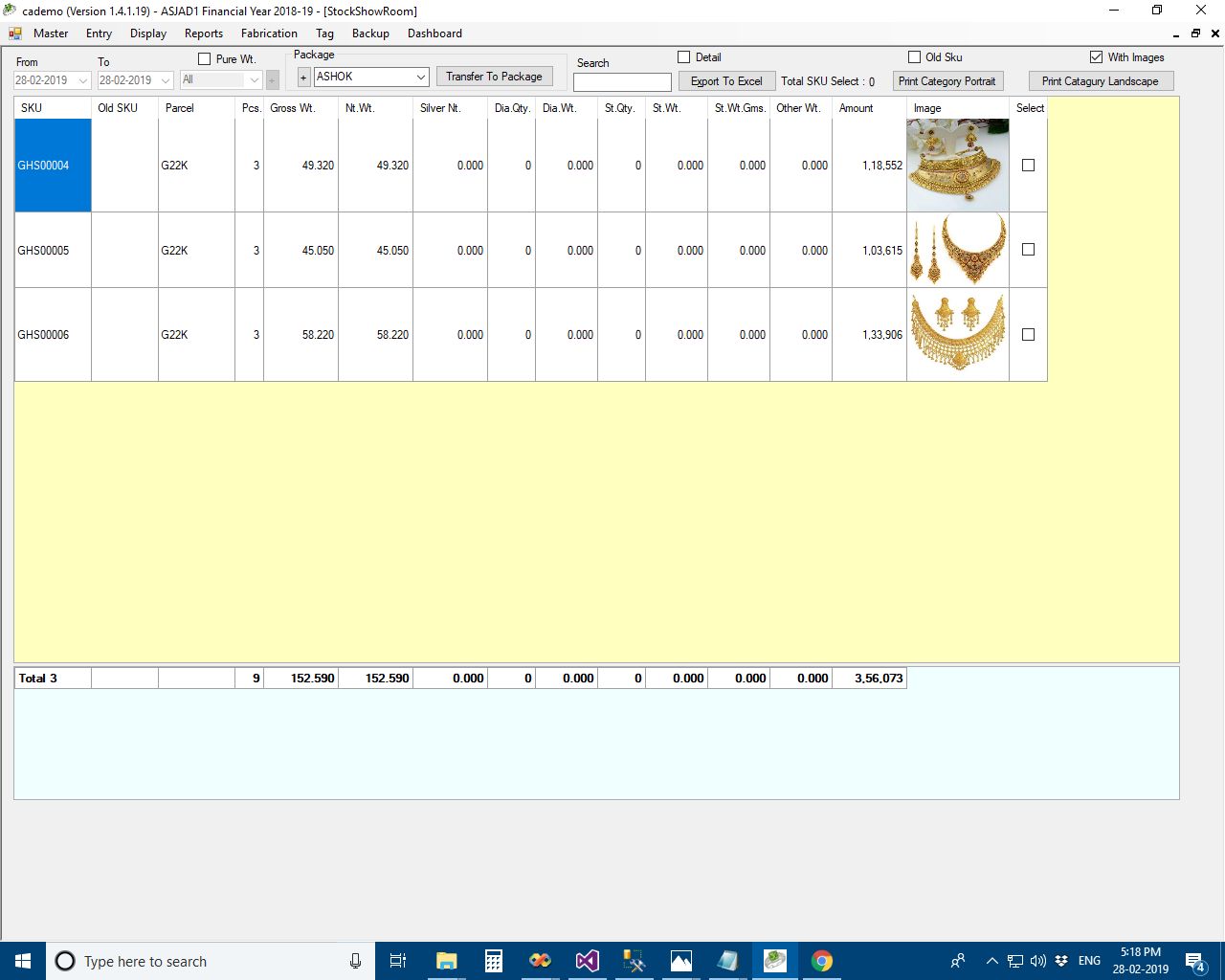Open the From date picker dropdown
1225x980 pixels.
pos(83,80)
